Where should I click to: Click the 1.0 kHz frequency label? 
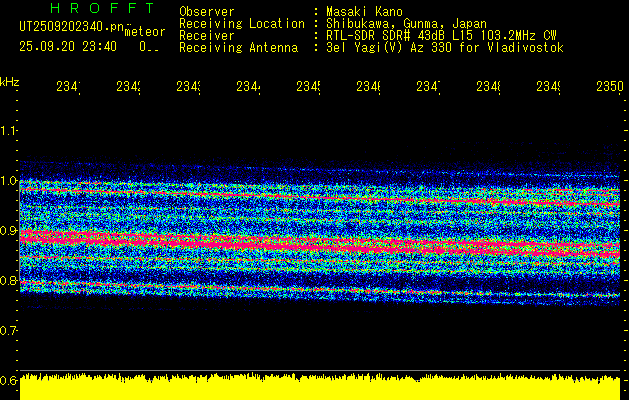[8, 181]
